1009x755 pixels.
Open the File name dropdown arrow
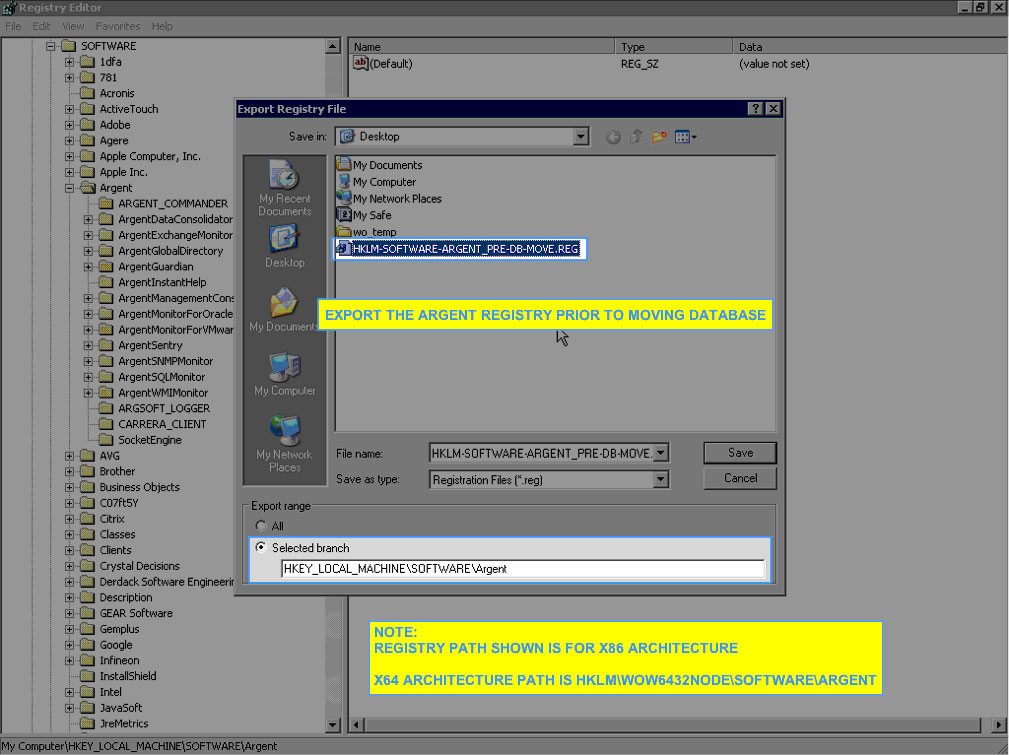(660, 454)
